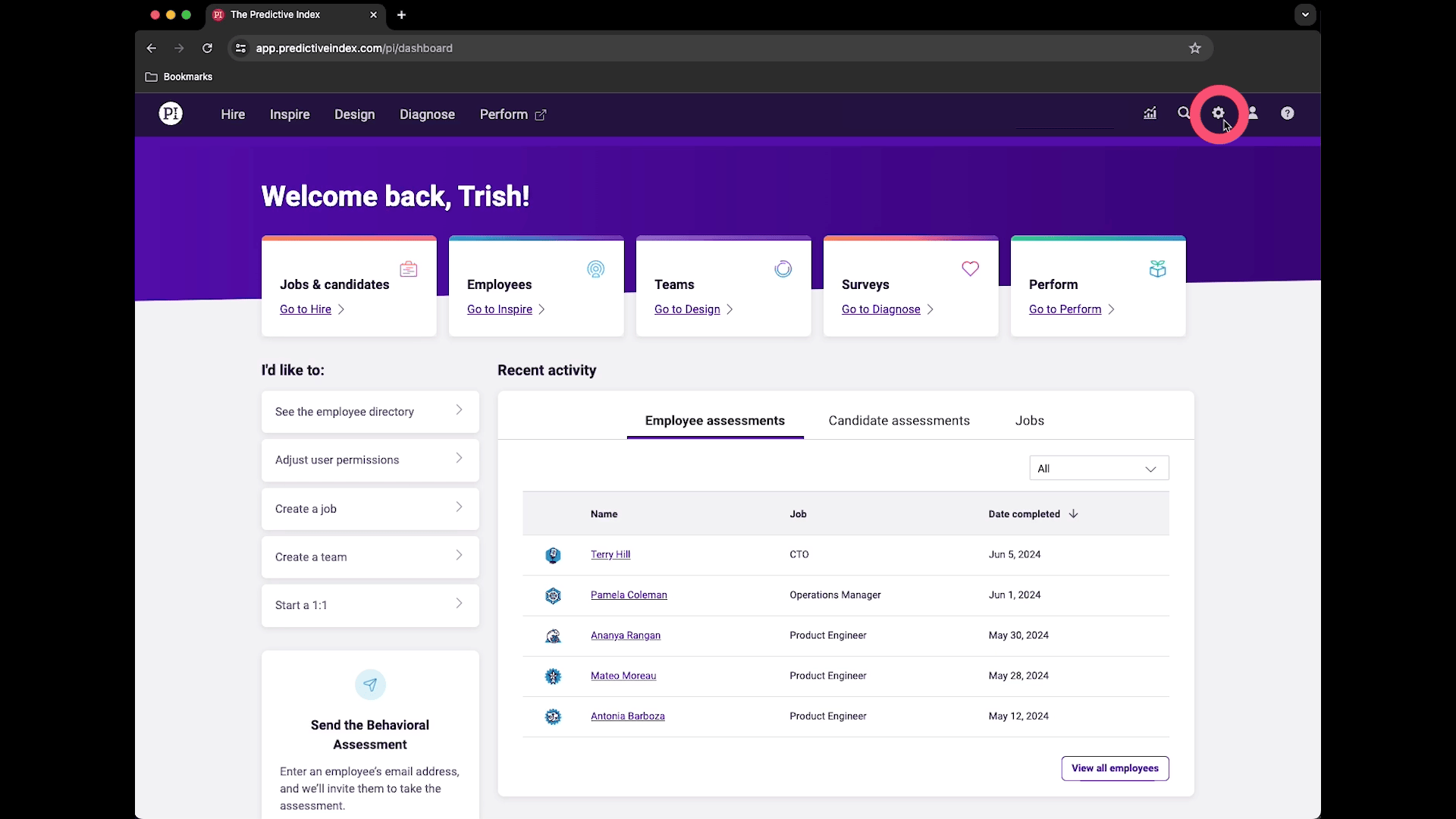Image resolution: width=1456 pixels, height=819 pixels.
Task: Click View all employees button
Action: coord(1115,768)
